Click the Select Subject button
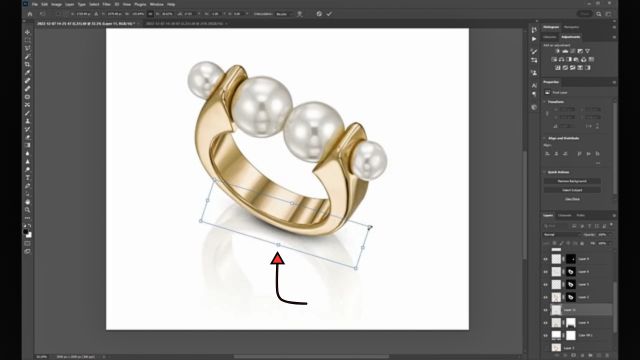The width and height of the screenshot is (640, 360). click(x=572, y=190)
